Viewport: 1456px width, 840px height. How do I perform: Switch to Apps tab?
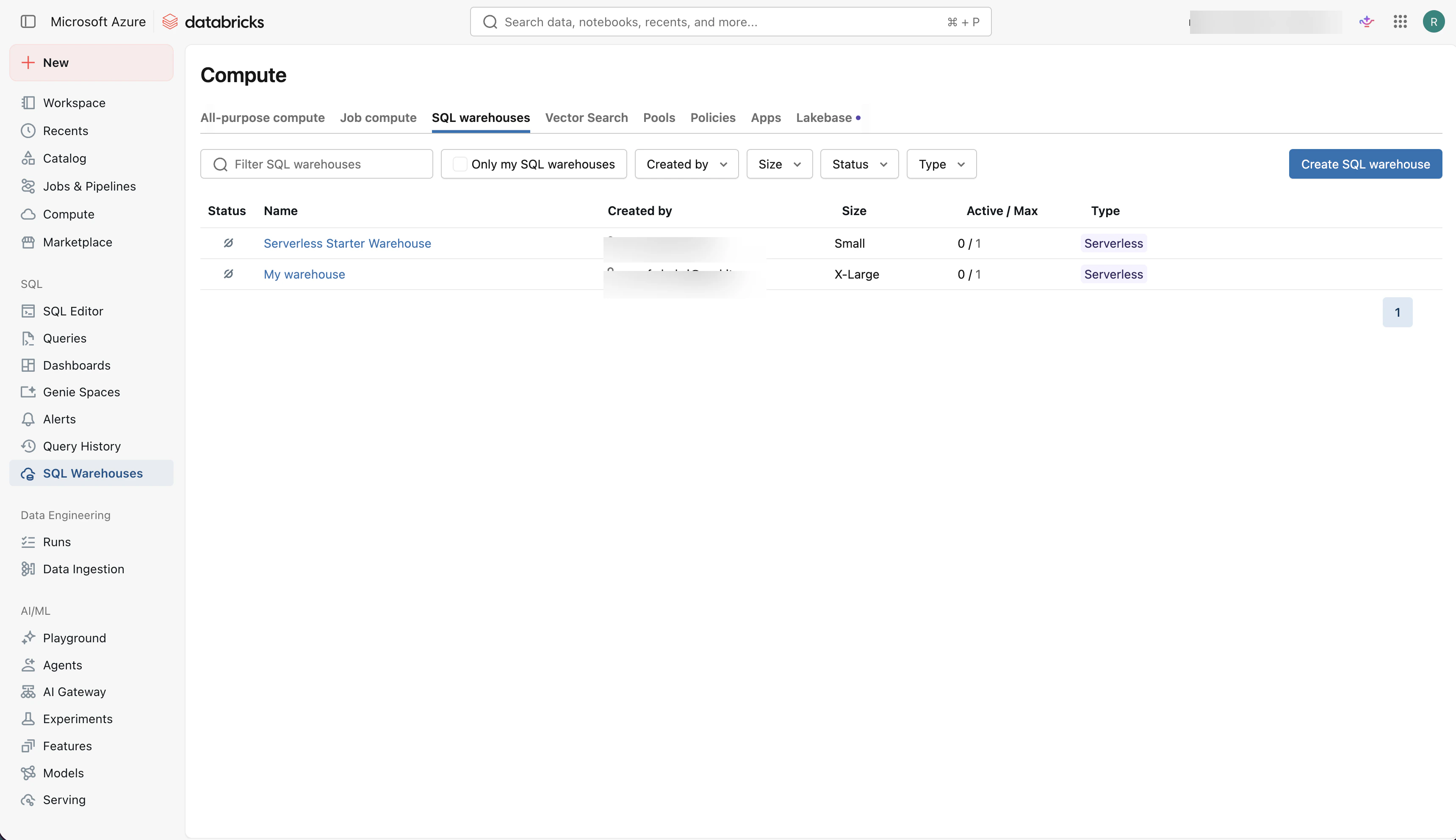766,118
